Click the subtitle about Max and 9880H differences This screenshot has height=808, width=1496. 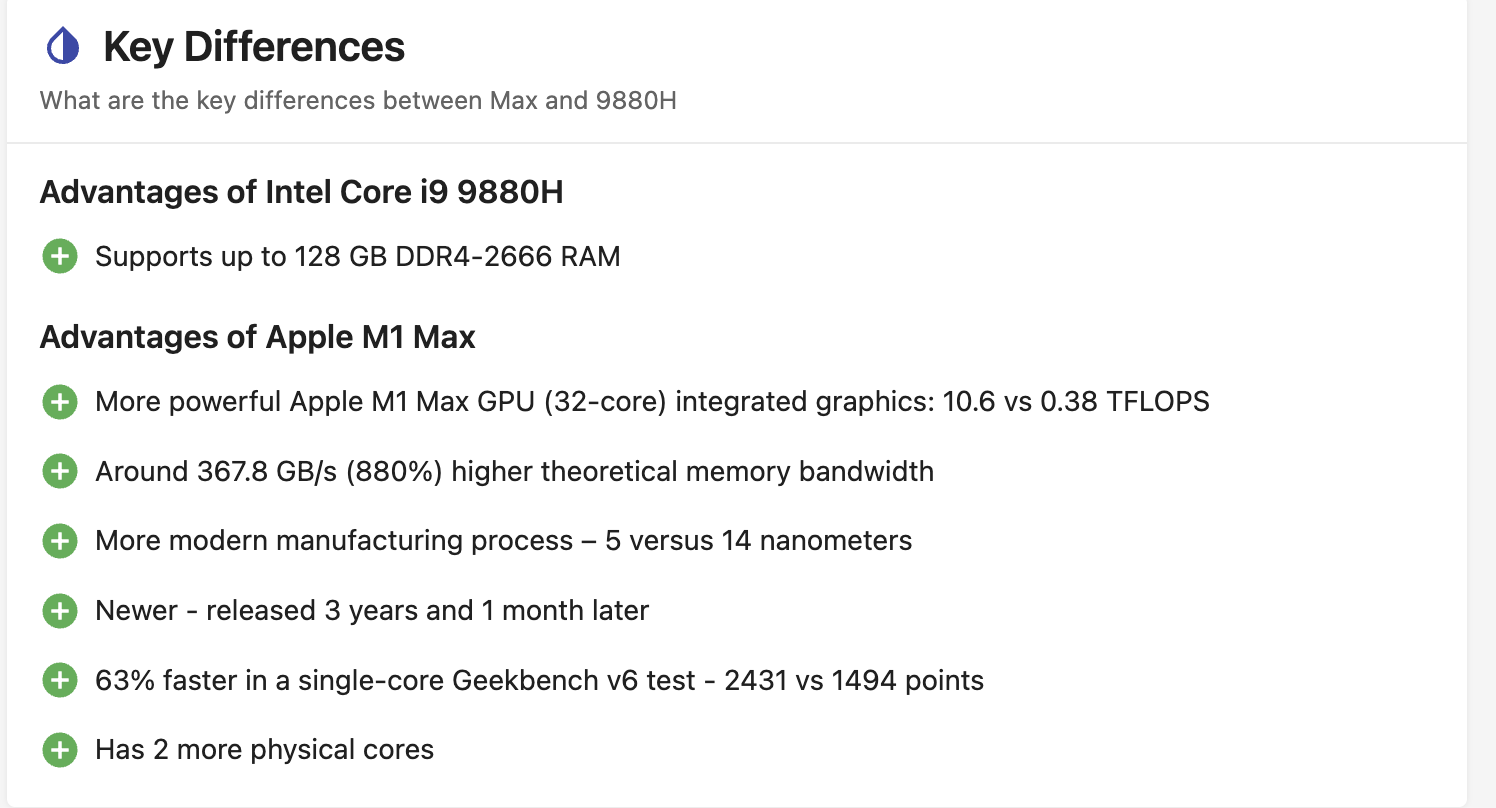(358, 101)
